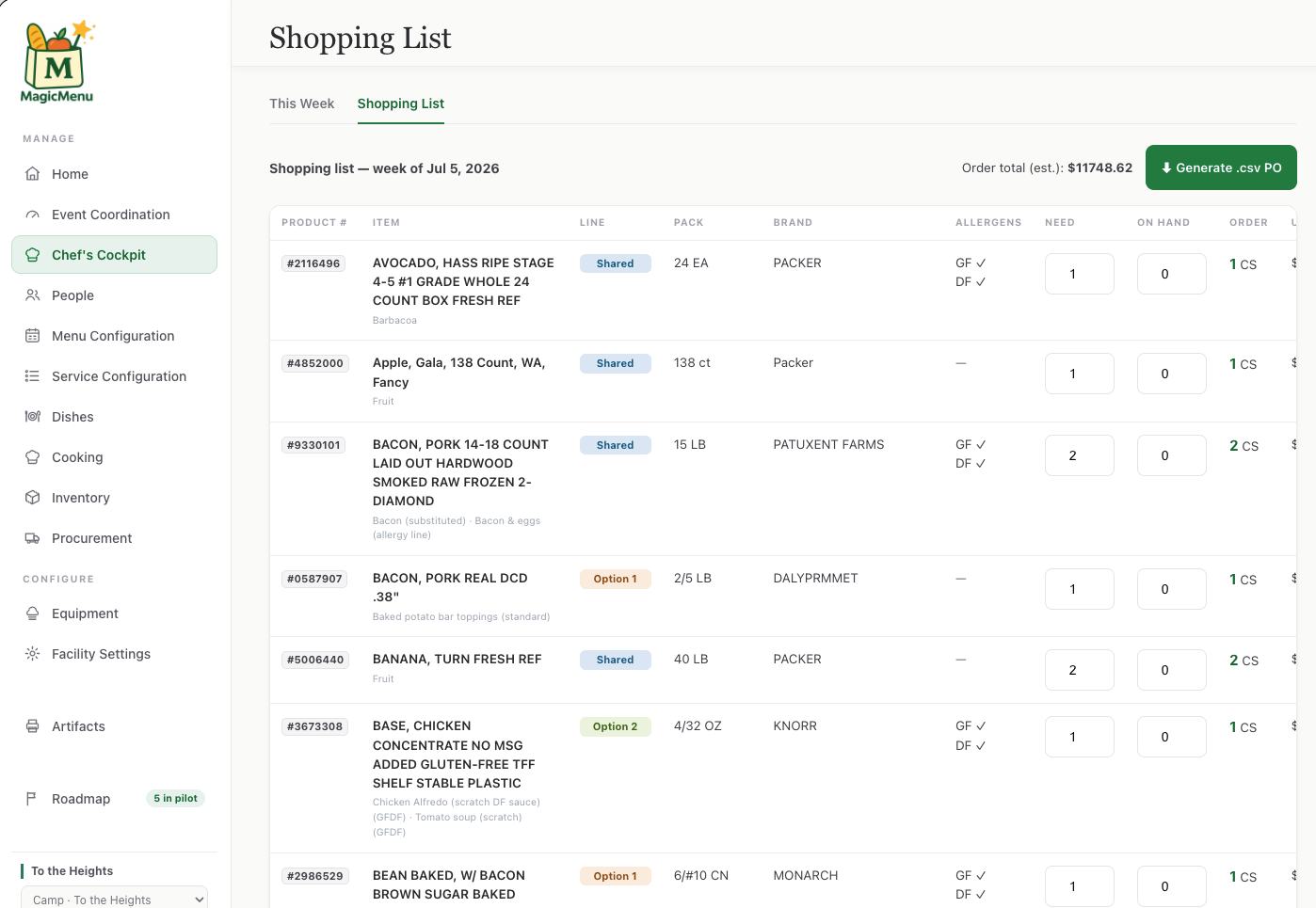
Task: Open the Dishes page link
Action: (x=114, y=417)
